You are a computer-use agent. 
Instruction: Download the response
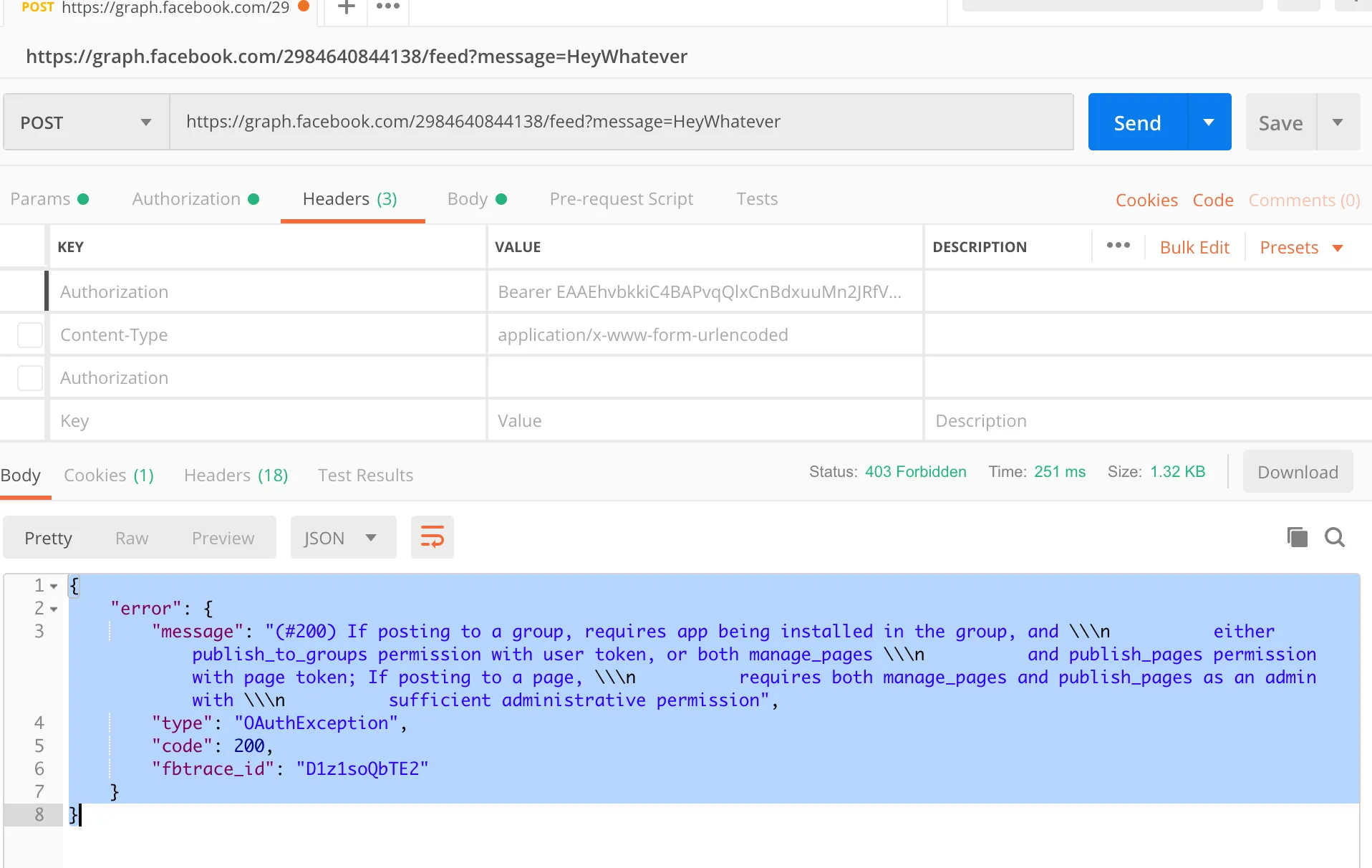click(x=1298, y=472)
